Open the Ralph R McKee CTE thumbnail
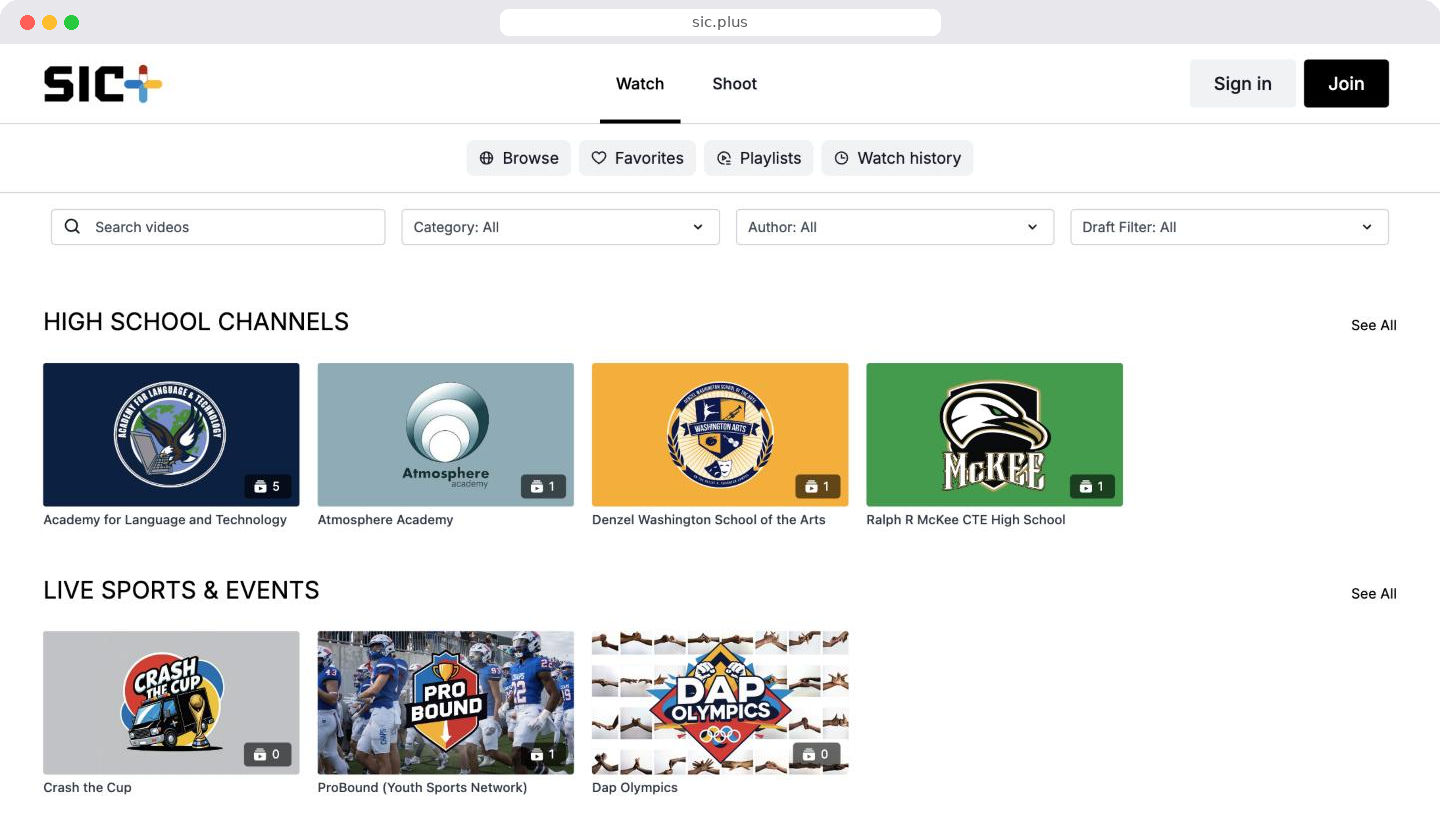This screenshot has width=1440, height=834. [x=995, y=435]
